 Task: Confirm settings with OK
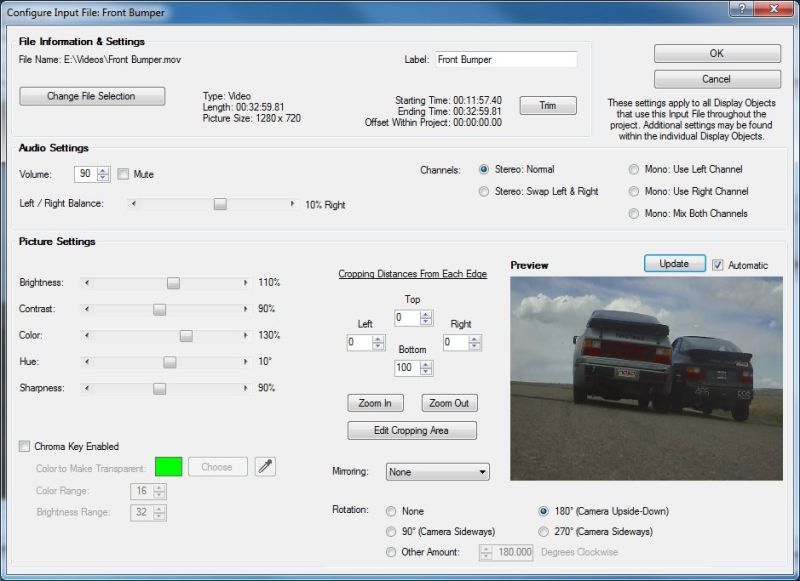point(716,53)
